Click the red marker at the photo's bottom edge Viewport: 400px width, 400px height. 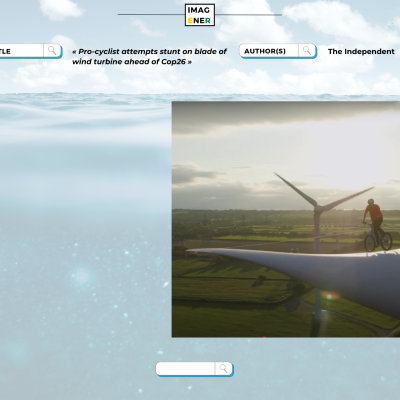click(264, 337)
